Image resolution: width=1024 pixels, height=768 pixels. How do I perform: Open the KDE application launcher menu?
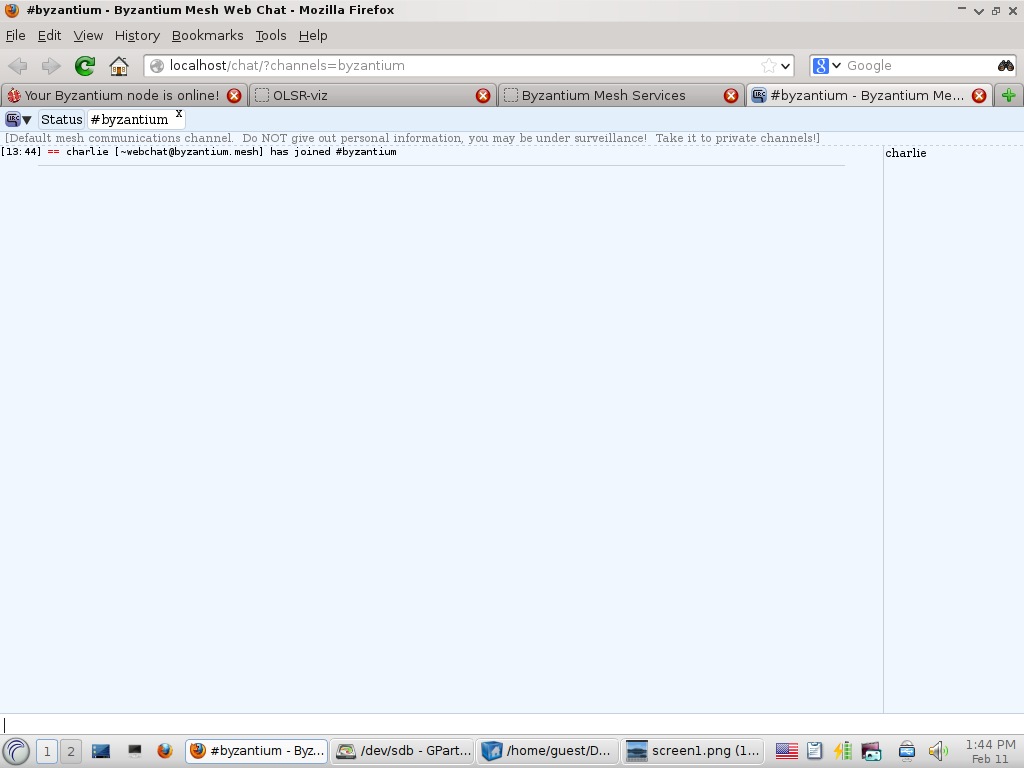[16, 751]
